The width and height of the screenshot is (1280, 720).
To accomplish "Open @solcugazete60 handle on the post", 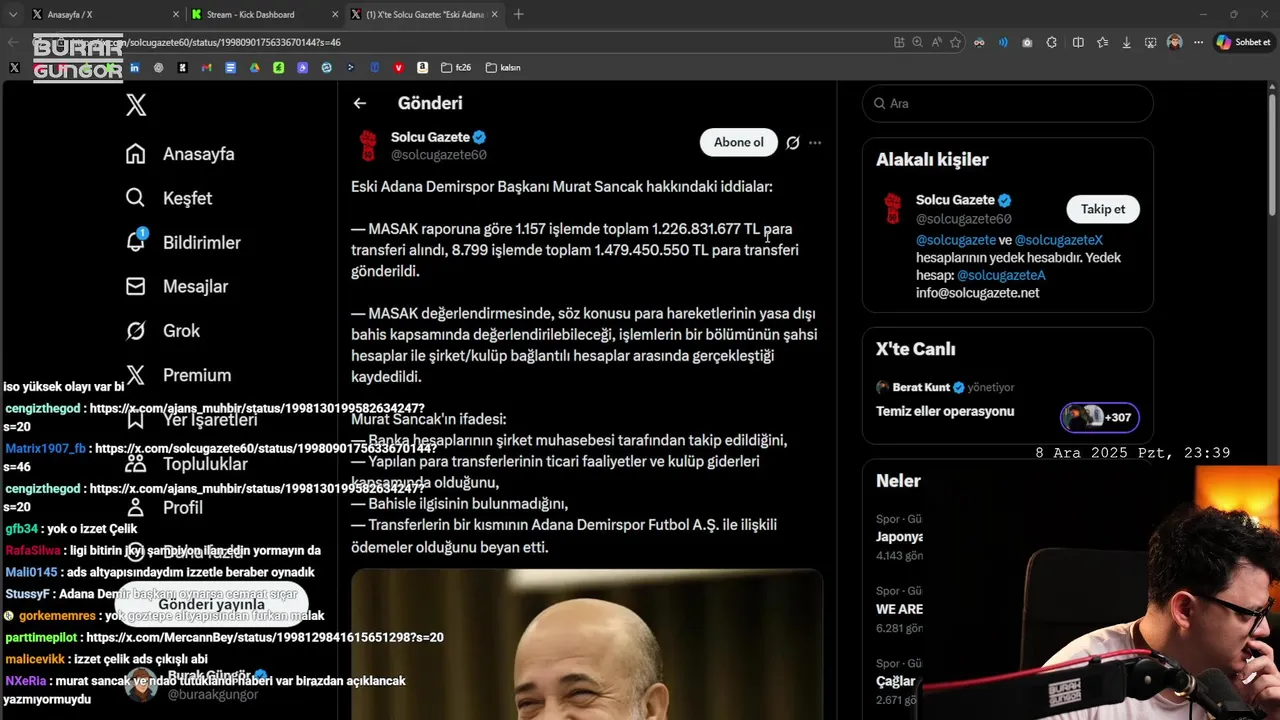I will [439, 155].
